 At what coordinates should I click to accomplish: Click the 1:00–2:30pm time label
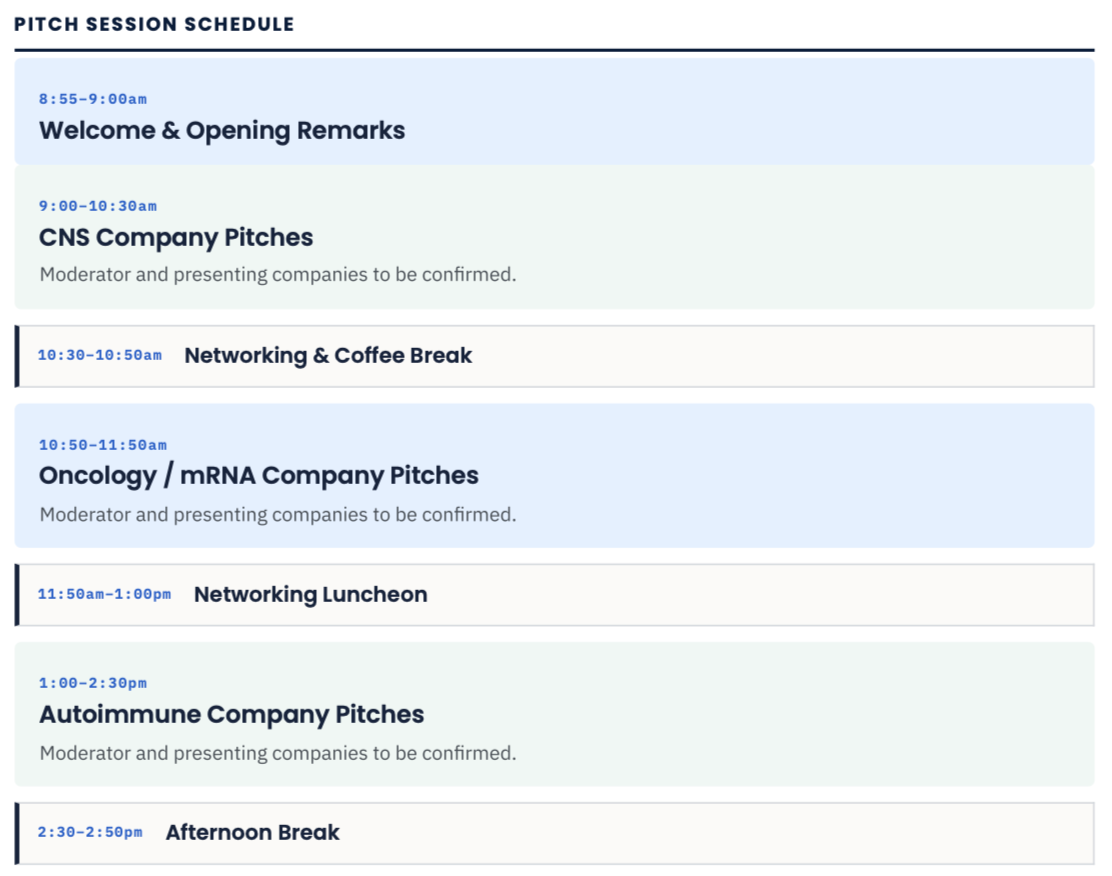tap(93, 684)
